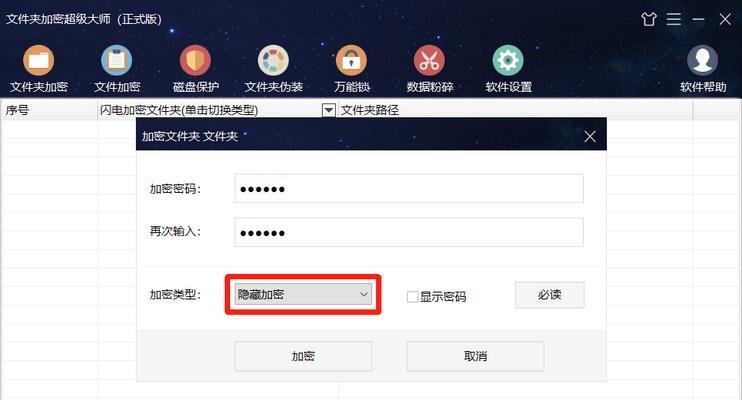Screen dimensions: 742x400
Task: Close the 加密文件夹 dialog
Action: [x=590, y=136]
